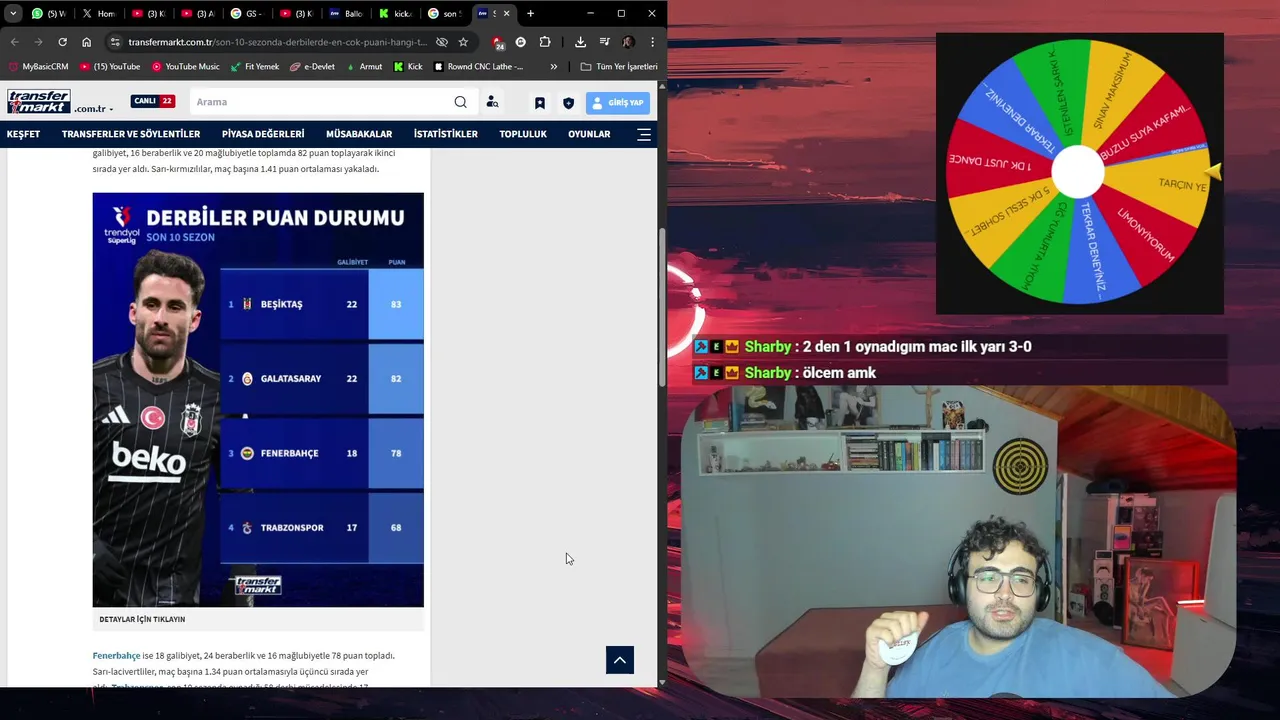
Task: Open the tab search dropdown arrow
Action: click(x=13, y=14)
